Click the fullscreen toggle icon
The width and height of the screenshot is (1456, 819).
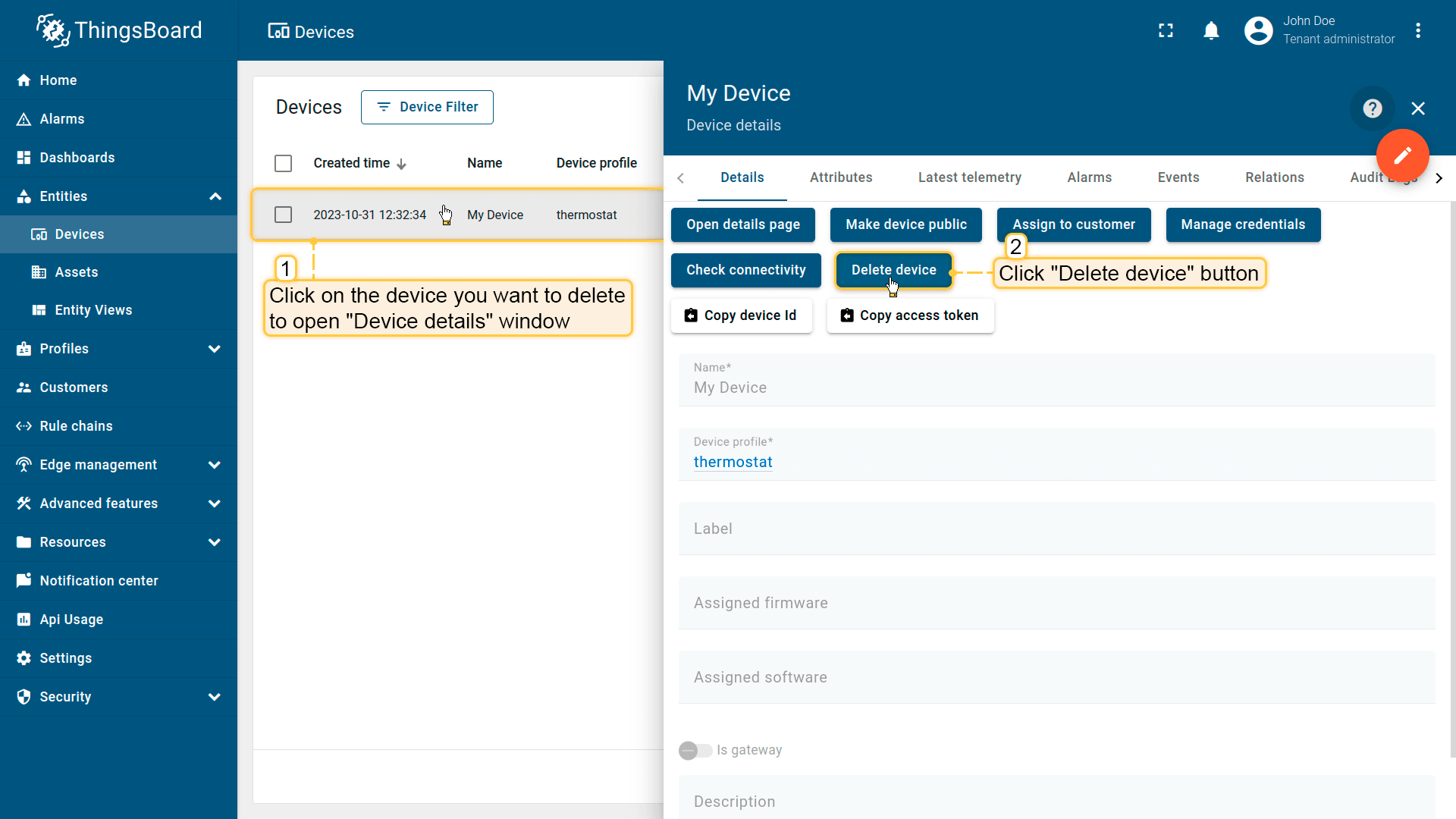tap(1166, 30)
